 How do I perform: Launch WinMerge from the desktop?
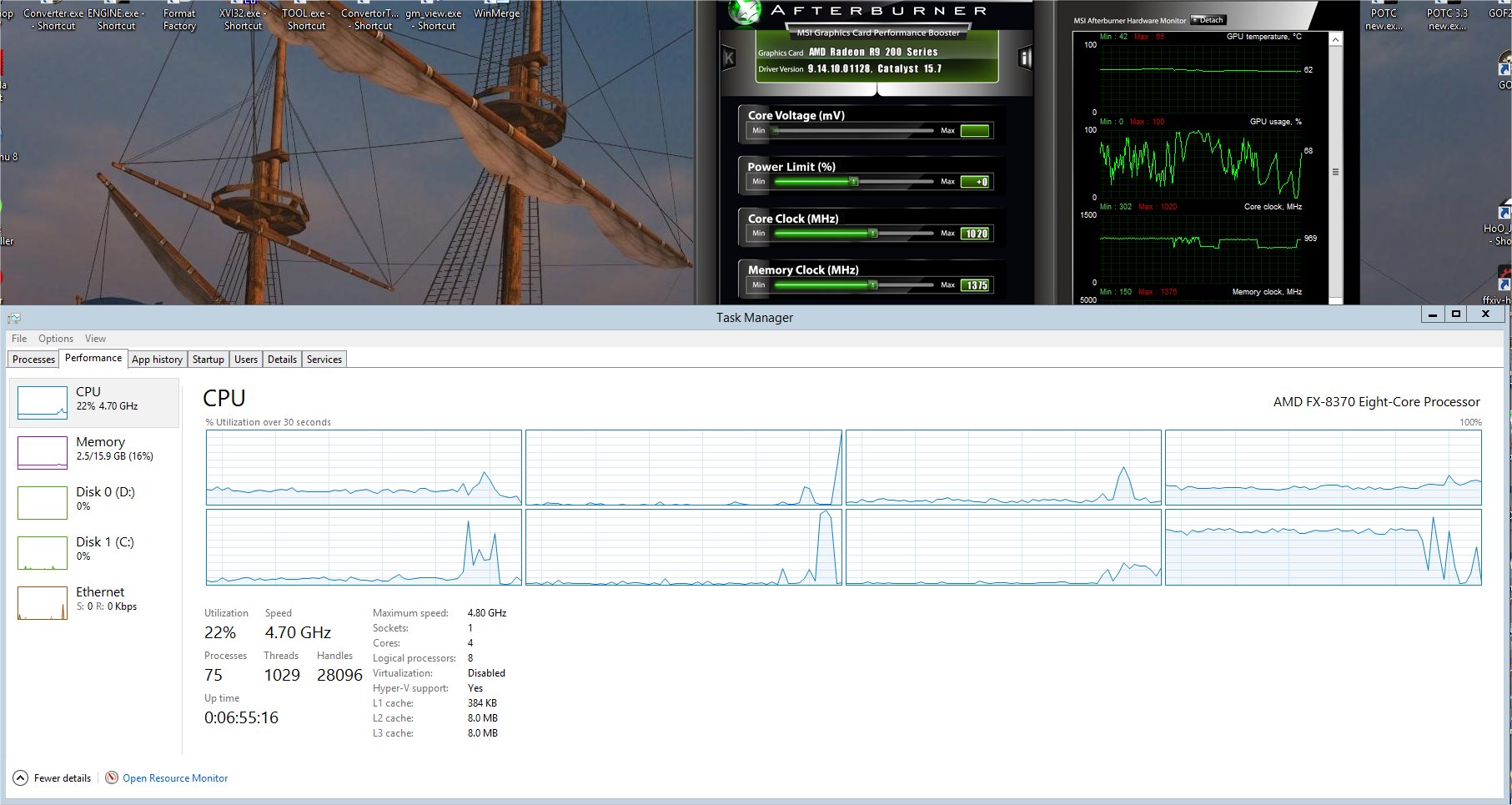click(496, 12)
